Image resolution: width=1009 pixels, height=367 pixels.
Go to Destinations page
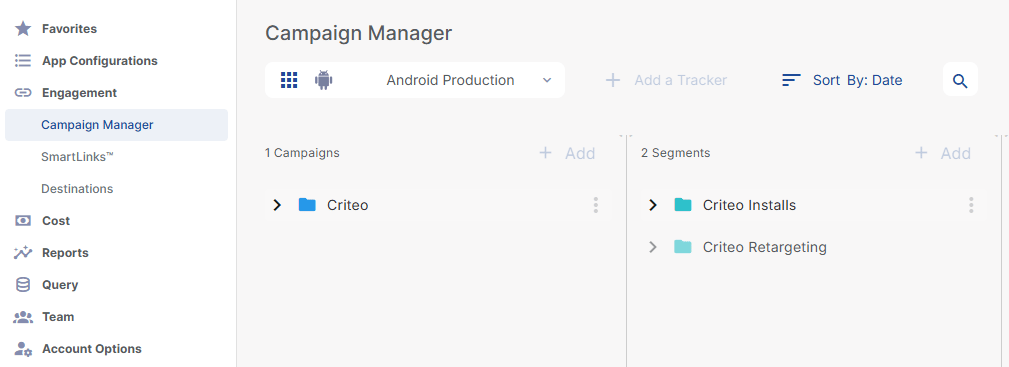coord(77,189)
